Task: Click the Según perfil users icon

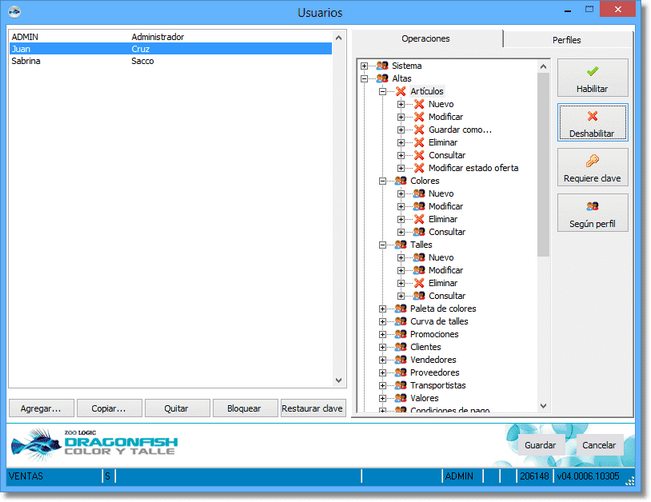Action: [x=592, y=206]
